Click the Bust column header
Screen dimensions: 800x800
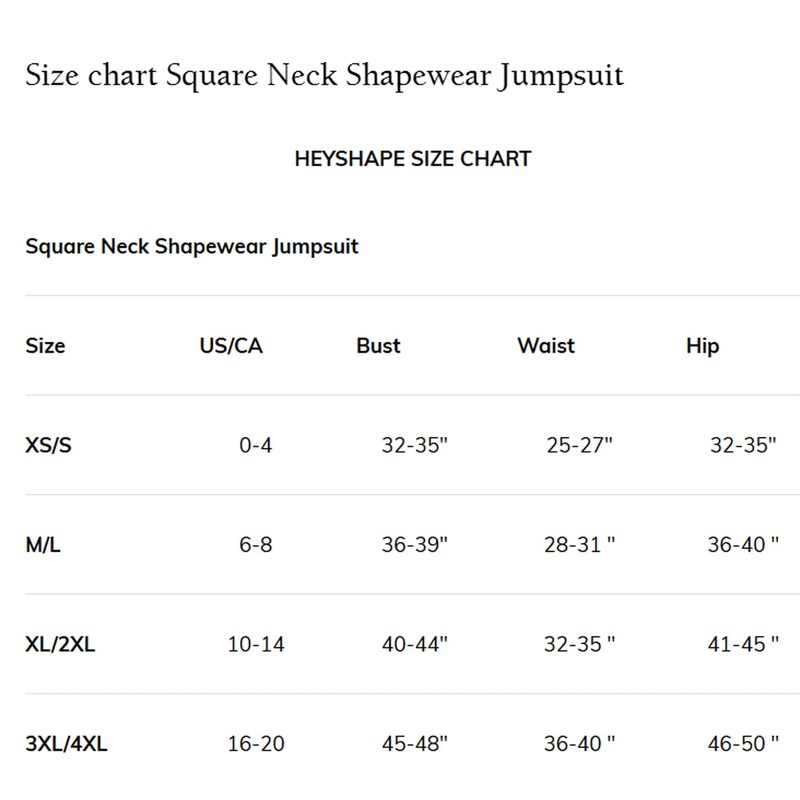[378, 346]
